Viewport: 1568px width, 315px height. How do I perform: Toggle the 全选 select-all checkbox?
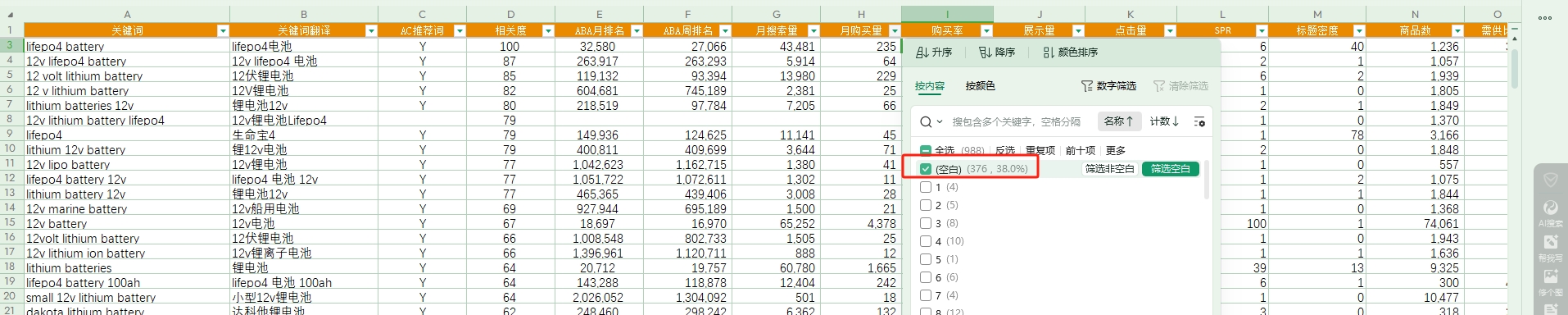click(926, 151)
